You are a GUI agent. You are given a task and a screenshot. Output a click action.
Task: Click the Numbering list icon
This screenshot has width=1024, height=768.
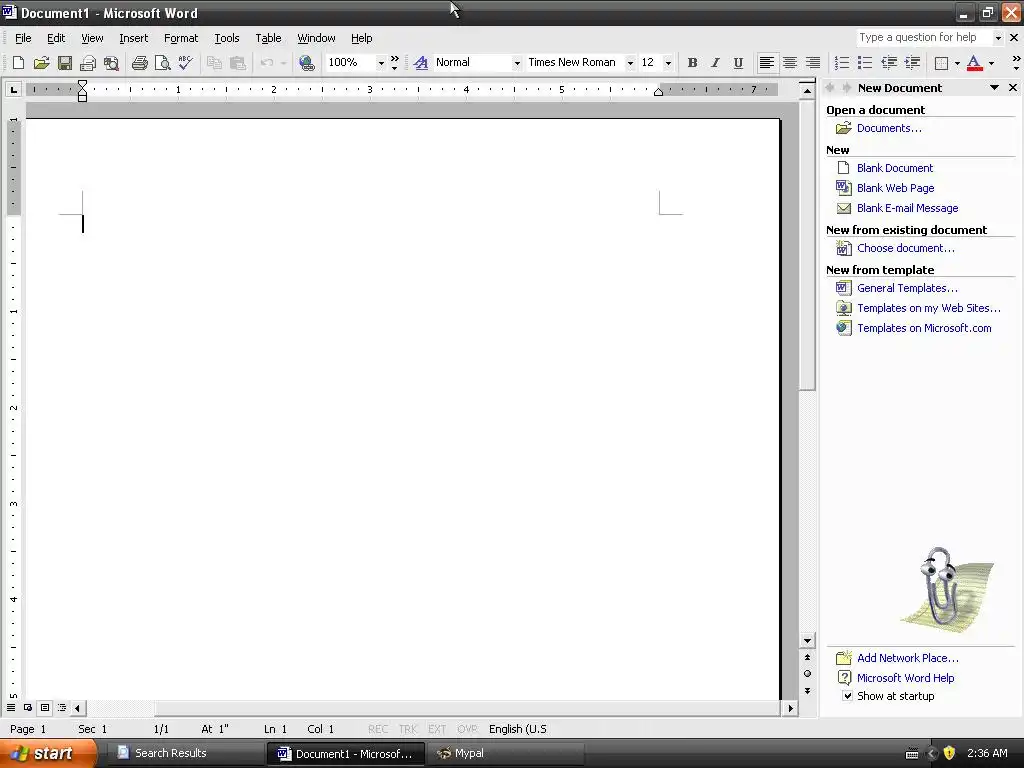pos(842,63)
